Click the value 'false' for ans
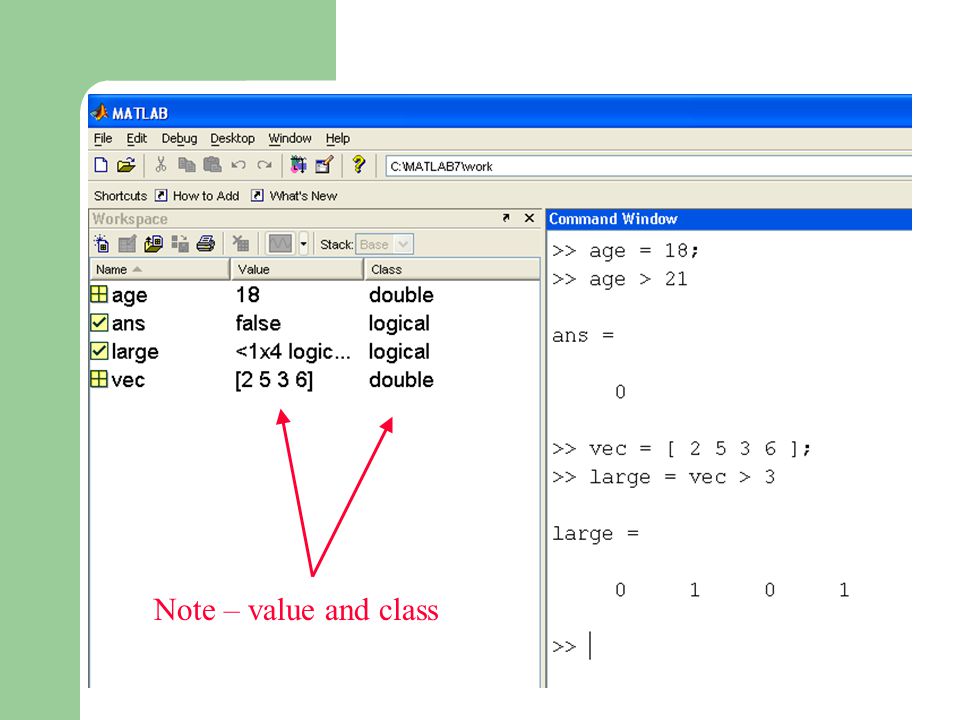This screenshot has width=960, height=720. pyautogui.click(x=258, y=323)
